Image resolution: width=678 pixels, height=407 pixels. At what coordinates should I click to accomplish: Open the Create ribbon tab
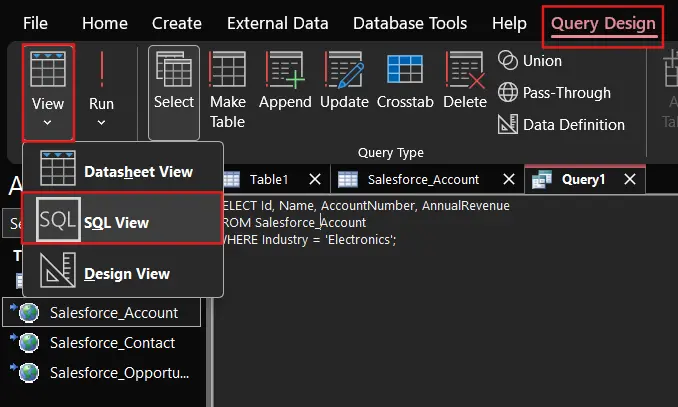pos(176,23)
